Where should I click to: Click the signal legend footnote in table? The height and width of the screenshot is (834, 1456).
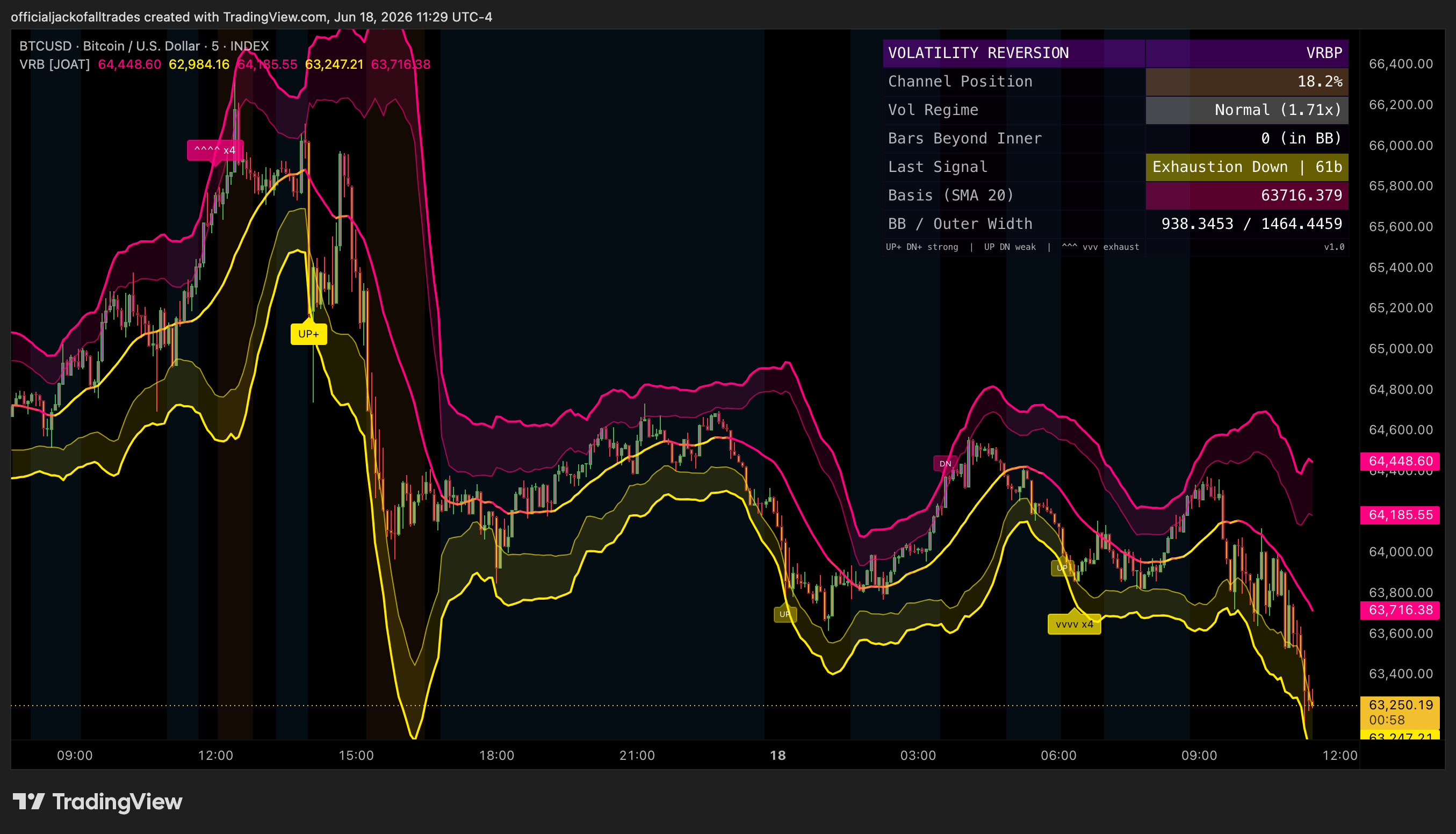(1012, 247)
